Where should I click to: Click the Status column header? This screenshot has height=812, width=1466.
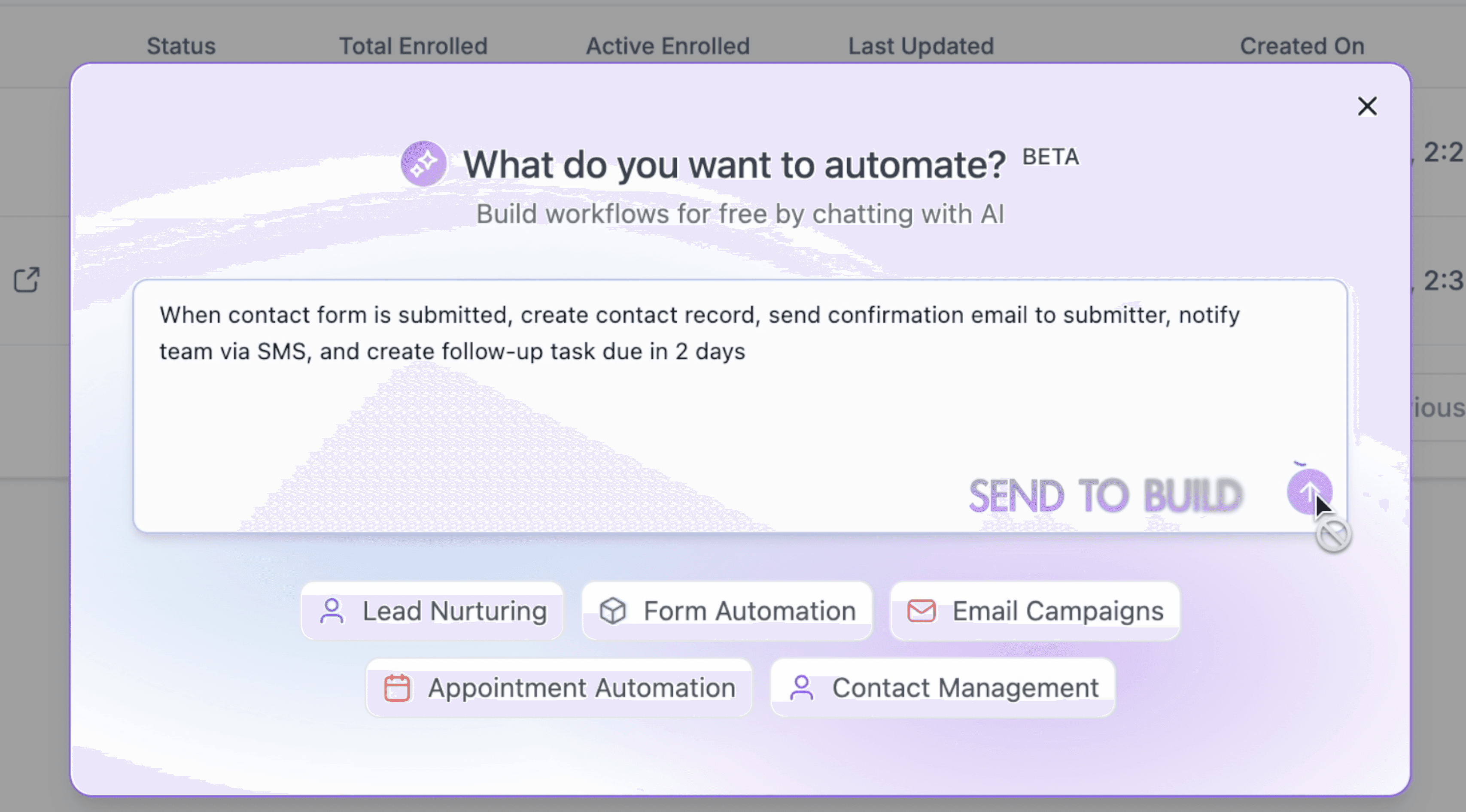181,46
